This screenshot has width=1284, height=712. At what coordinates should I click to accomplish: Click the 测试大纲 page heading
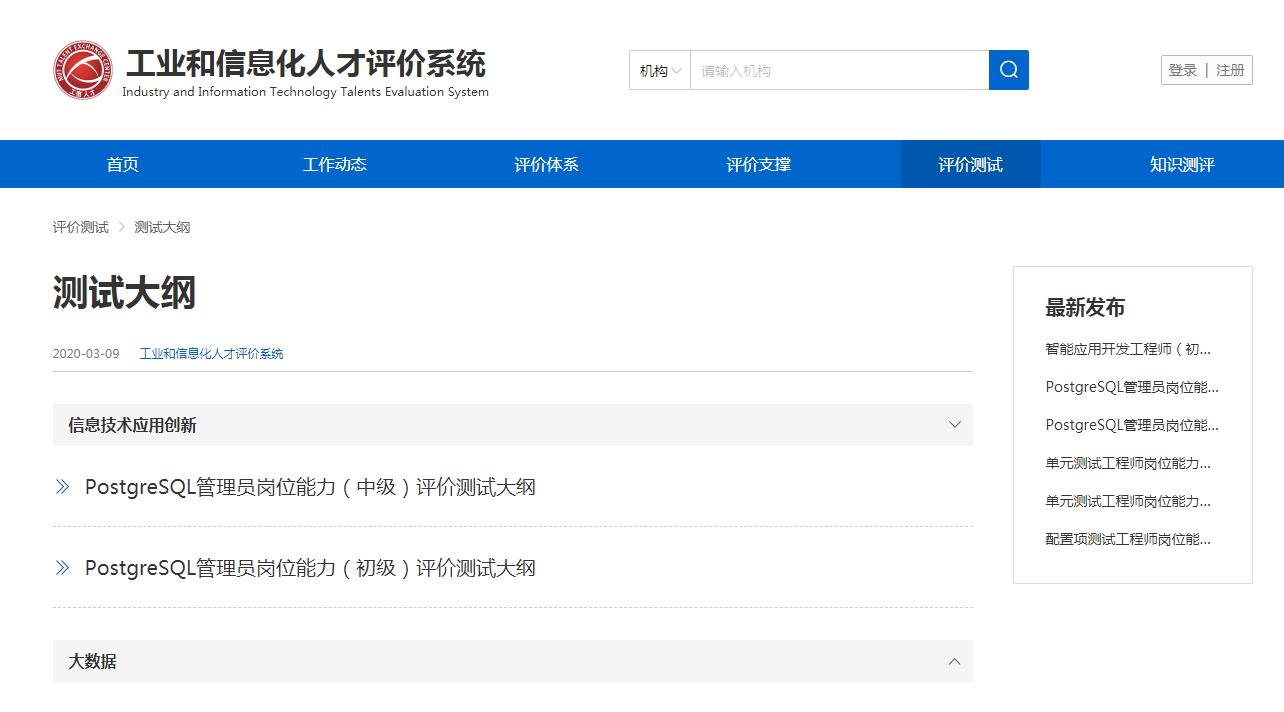(124, 293)
